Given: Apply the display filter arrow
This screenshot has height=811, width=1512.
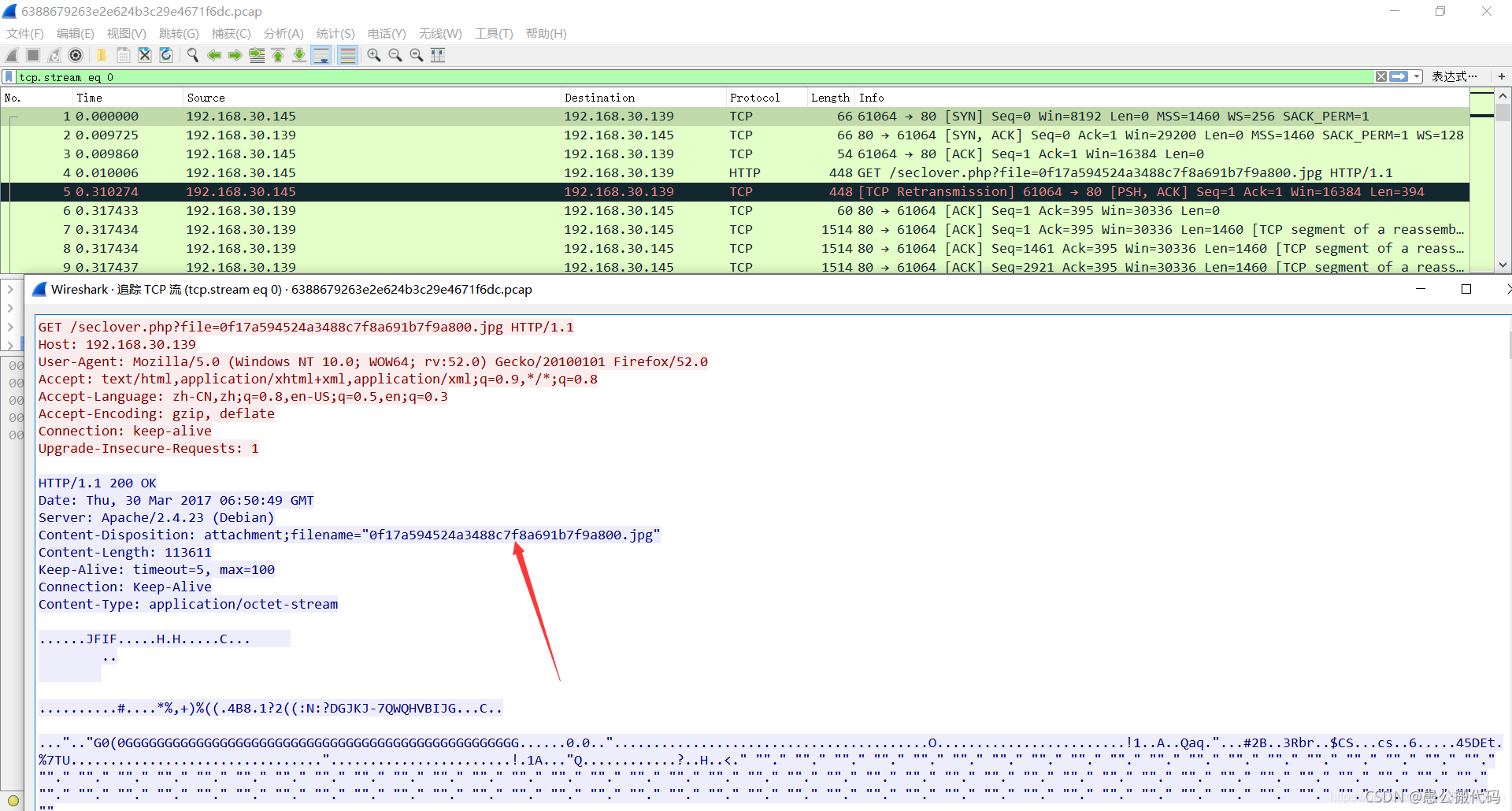Looking at the screenshot, I should tap(1399, 76).
